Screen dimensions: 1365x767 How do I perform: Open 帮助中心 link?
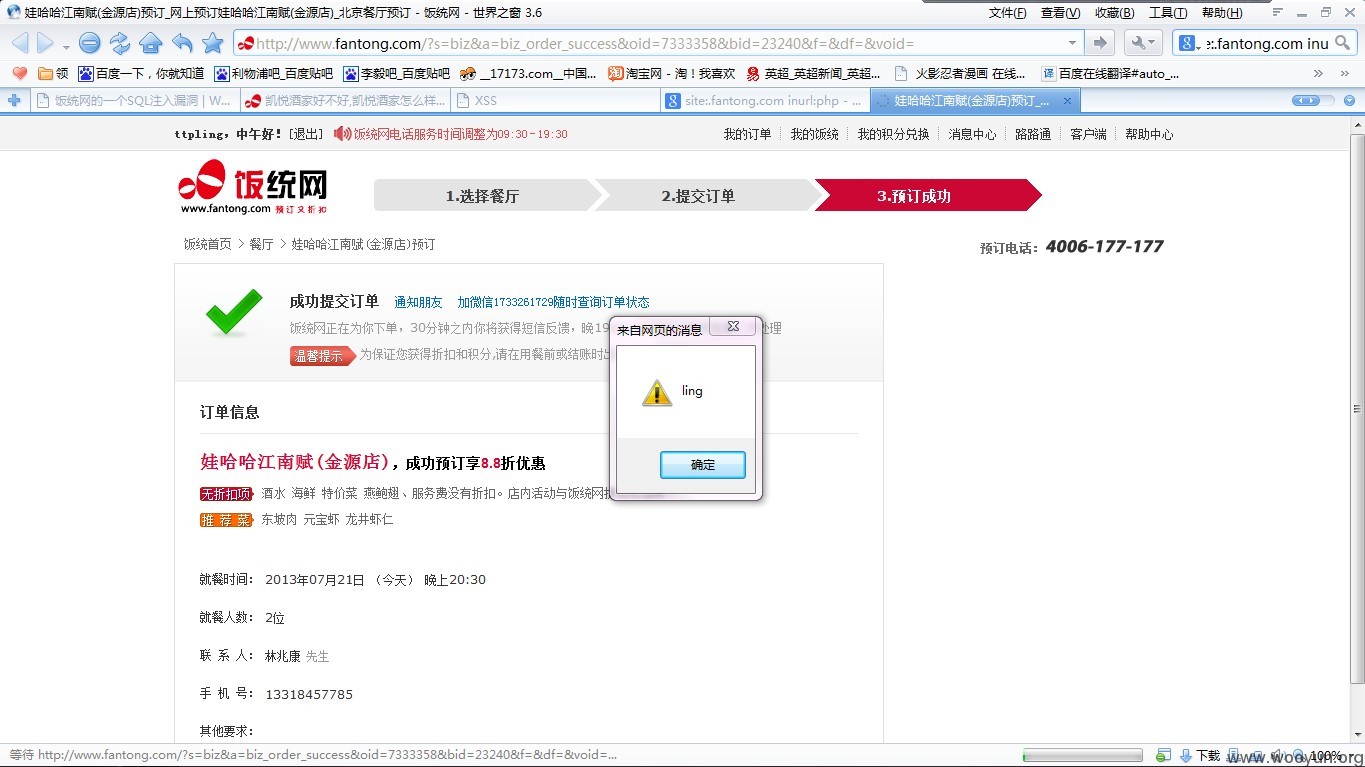[x=1149, y=134]
